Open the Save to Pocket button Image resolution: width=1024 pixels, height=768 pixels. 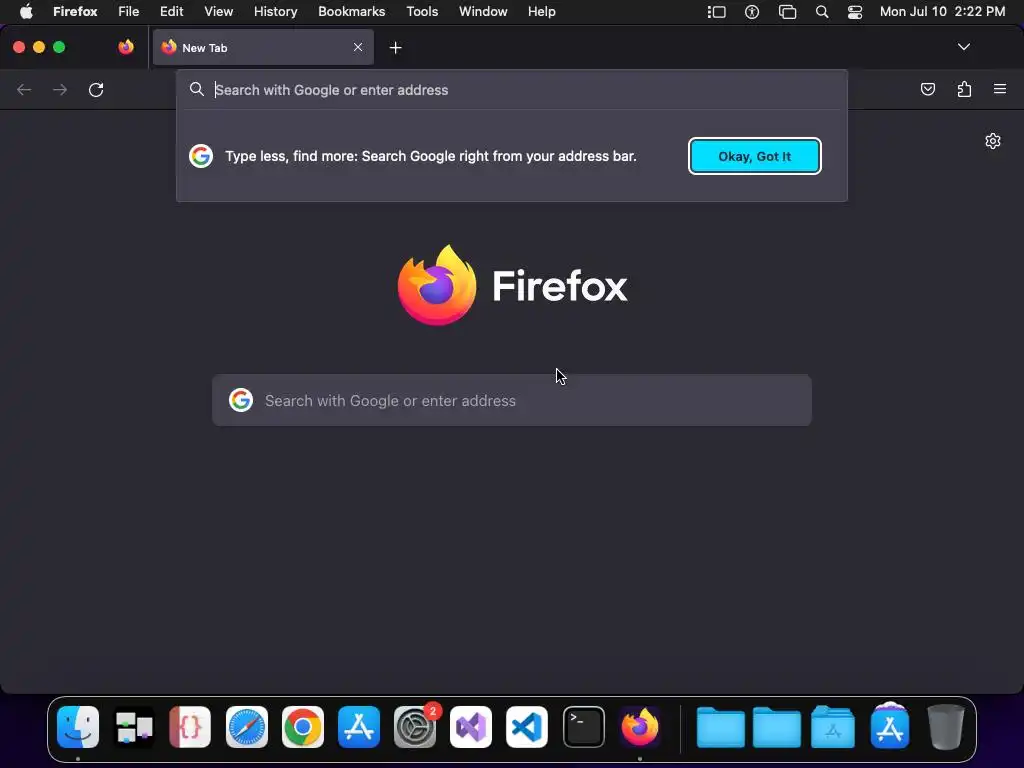pyautogui.click(x=927, y=89)
